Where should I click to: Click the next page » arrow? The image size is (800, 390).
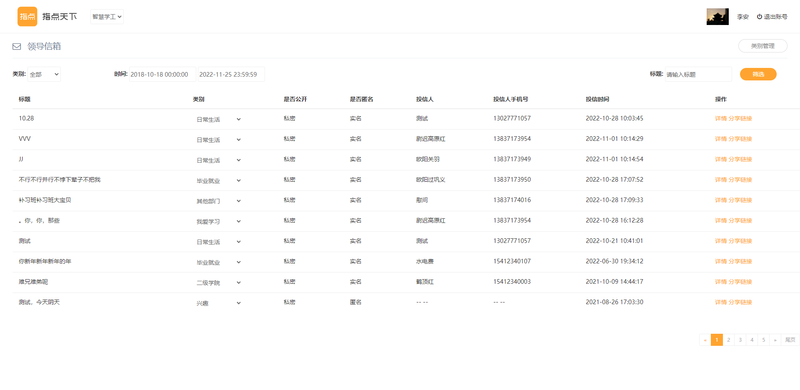(x=775, y=339)
